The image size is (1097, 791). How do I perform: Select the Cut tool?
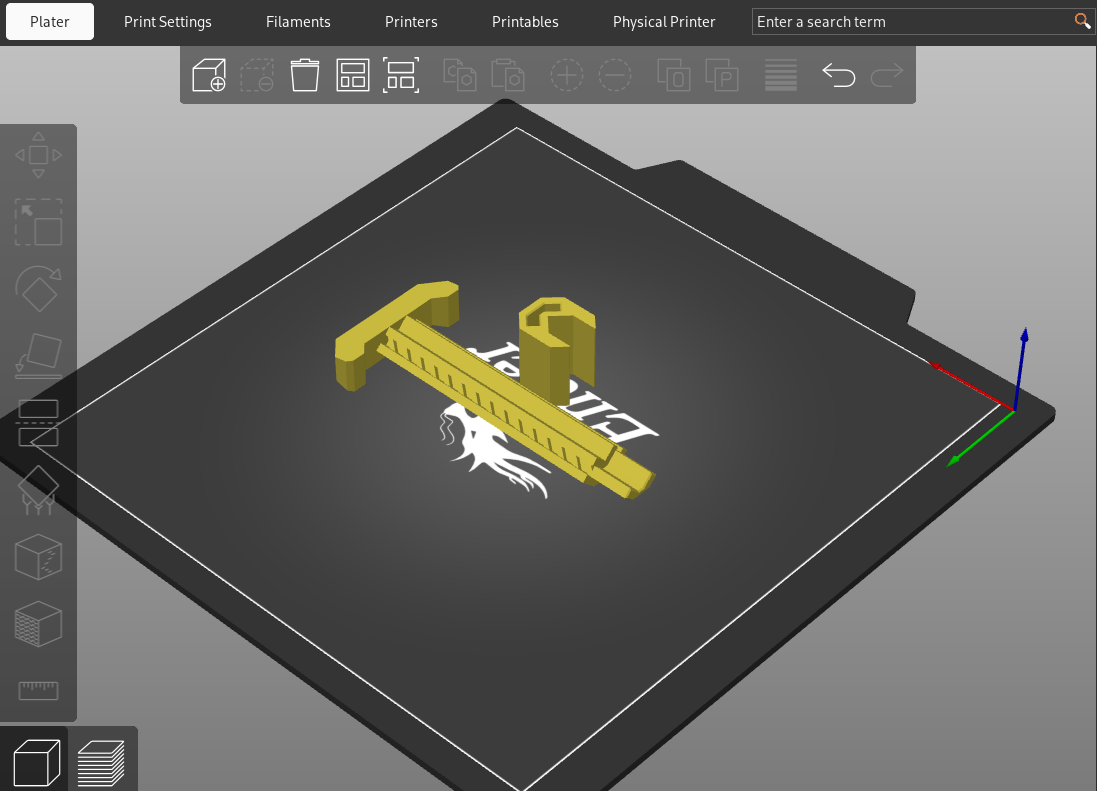point(38,422)
